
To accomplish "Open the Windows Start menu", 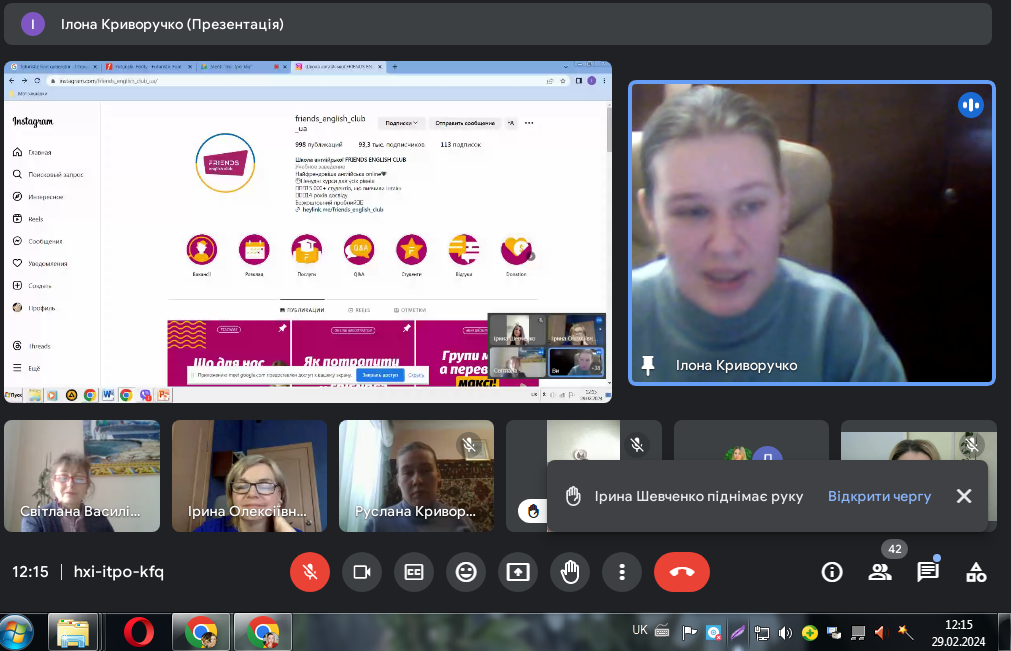I will tap(19, 632).
